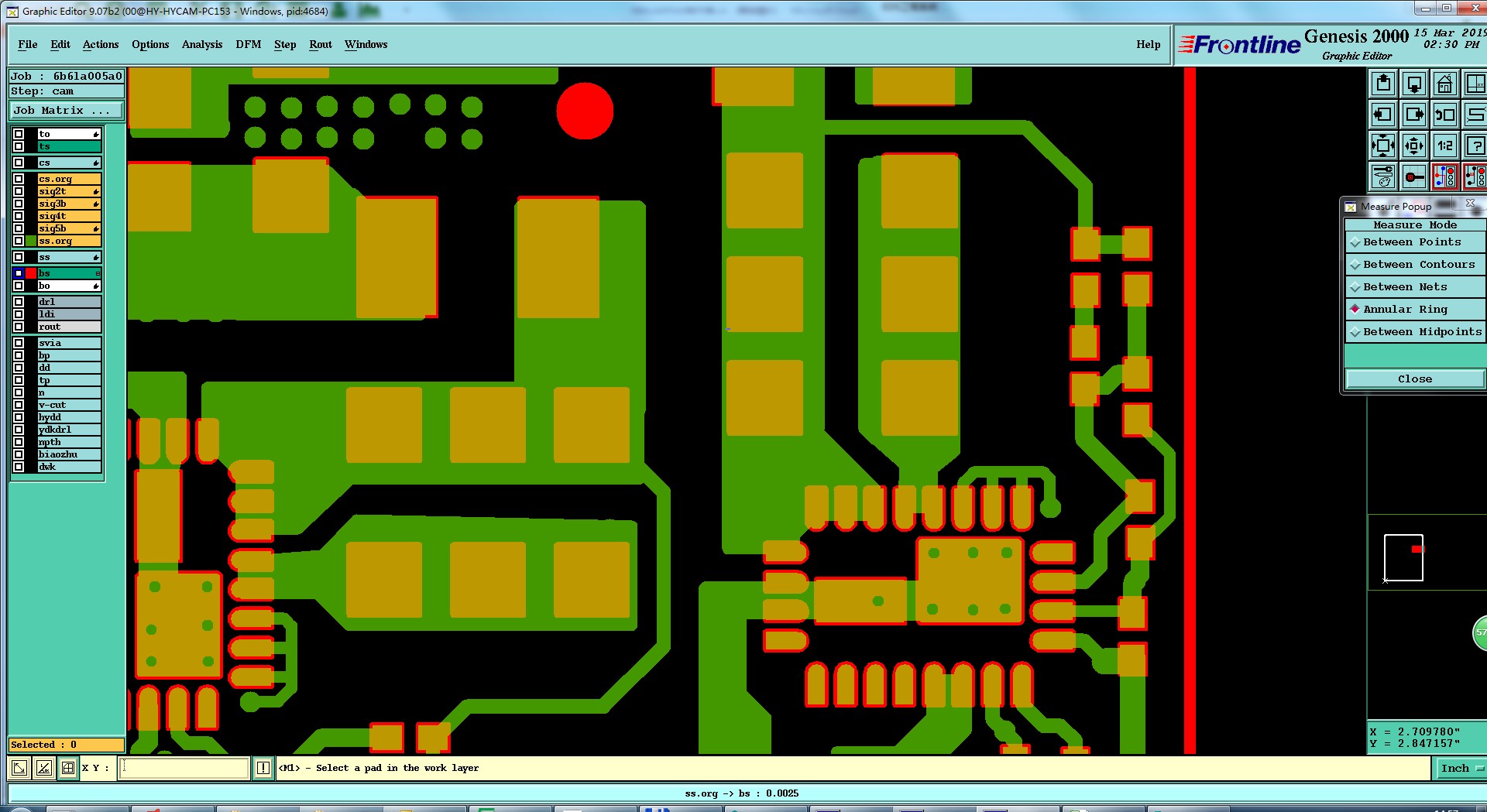The image size is (1487, 812).
Task: Click the 1:2 zoom scale icon
Action: [x=1445, y=146]
